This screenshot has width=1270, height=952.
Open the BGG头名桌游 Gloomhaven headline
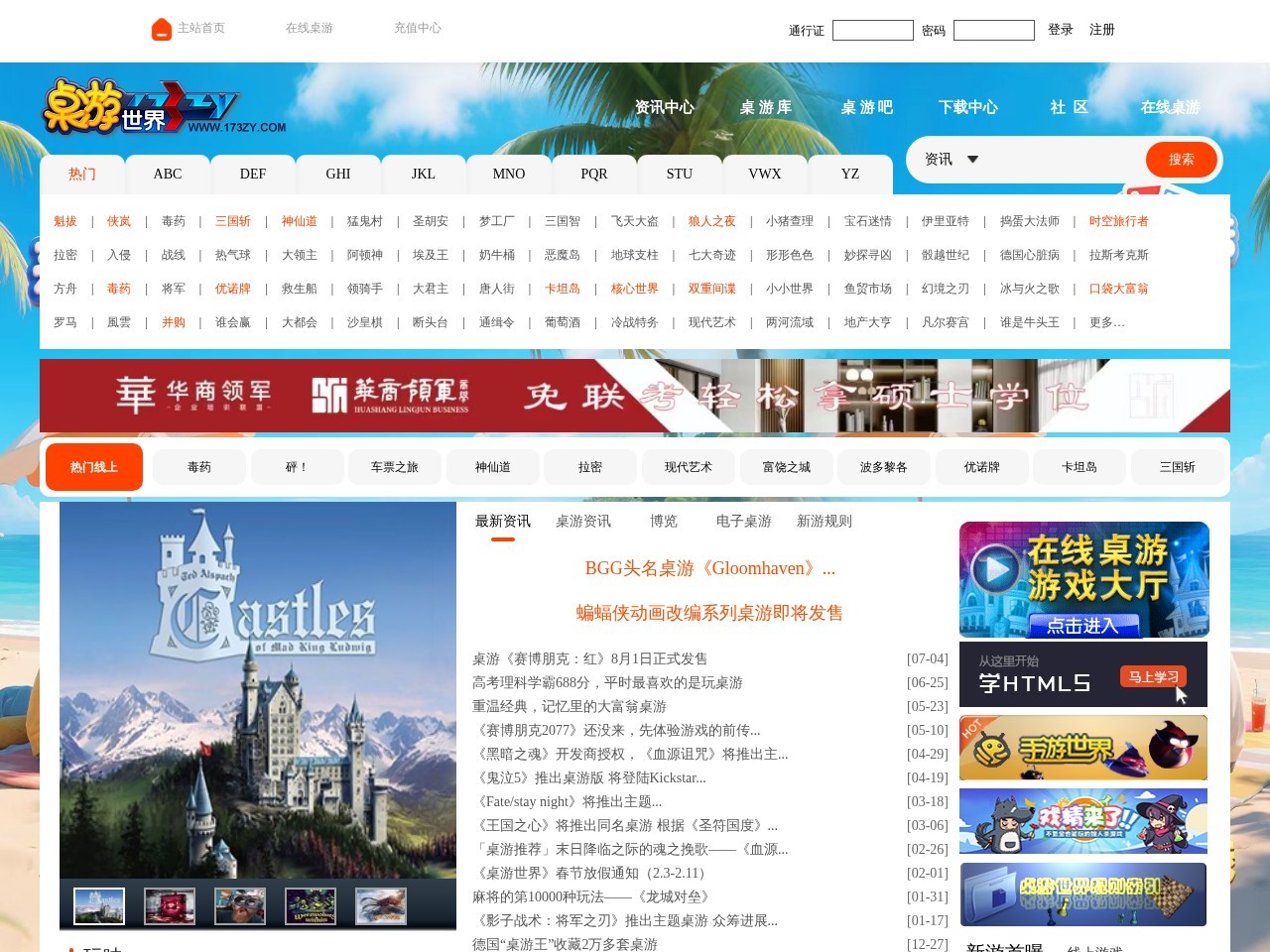(x=710, y=568)
